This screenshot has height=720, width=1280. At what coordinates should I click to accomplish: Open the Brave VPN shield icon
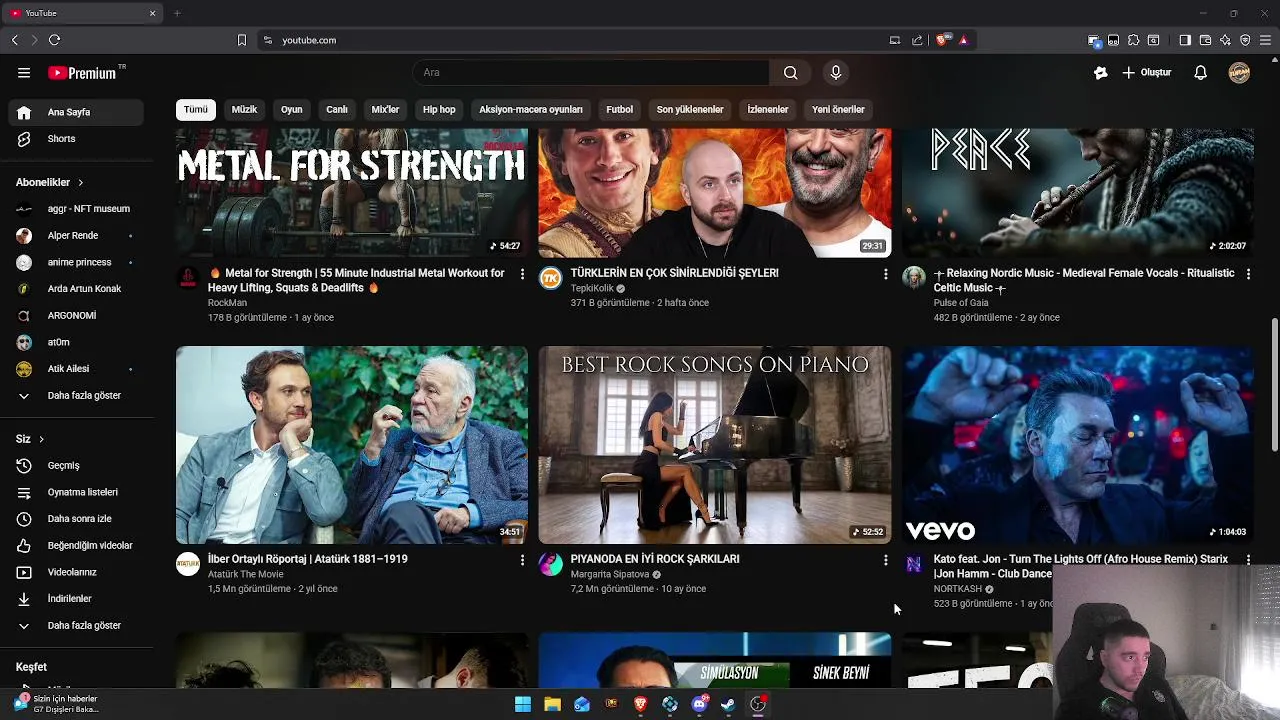[x=1245, y=40]
